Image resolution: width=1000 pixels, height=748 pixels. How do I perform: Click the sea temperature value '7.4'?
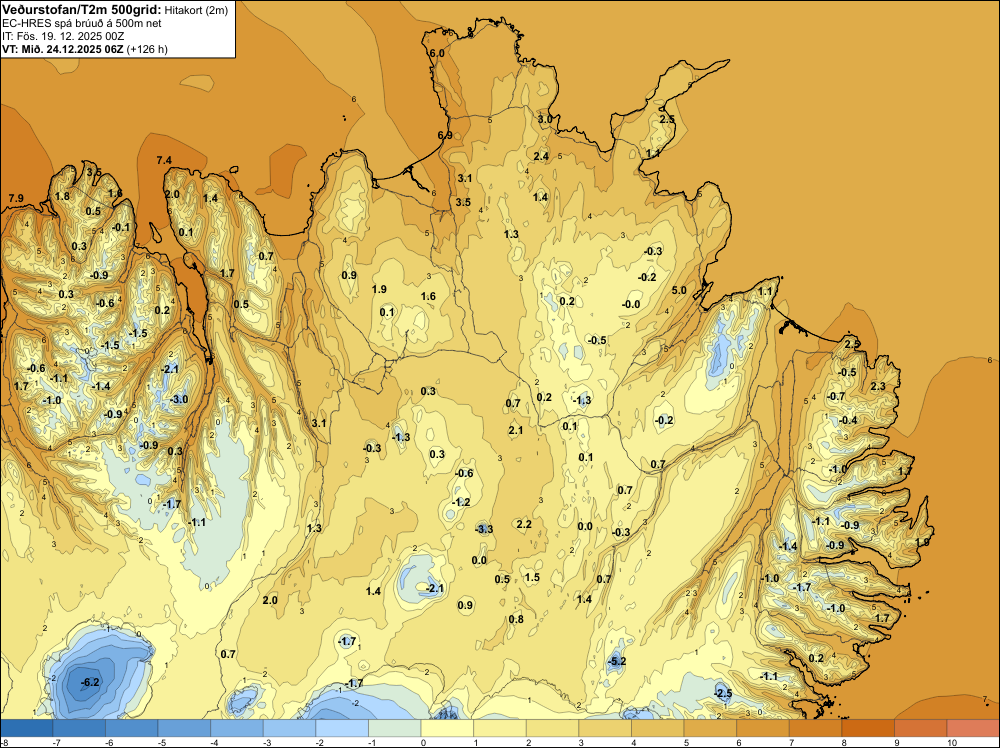click(x=164, y=160)
